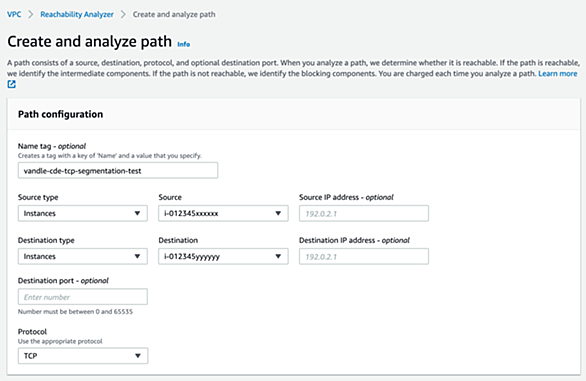Open the Source type Instances dropdown

coord(83,213)
